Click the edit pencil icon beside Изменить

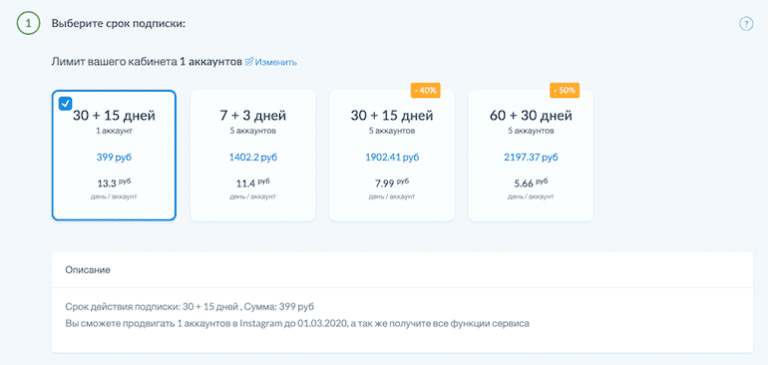pos(249,62)
